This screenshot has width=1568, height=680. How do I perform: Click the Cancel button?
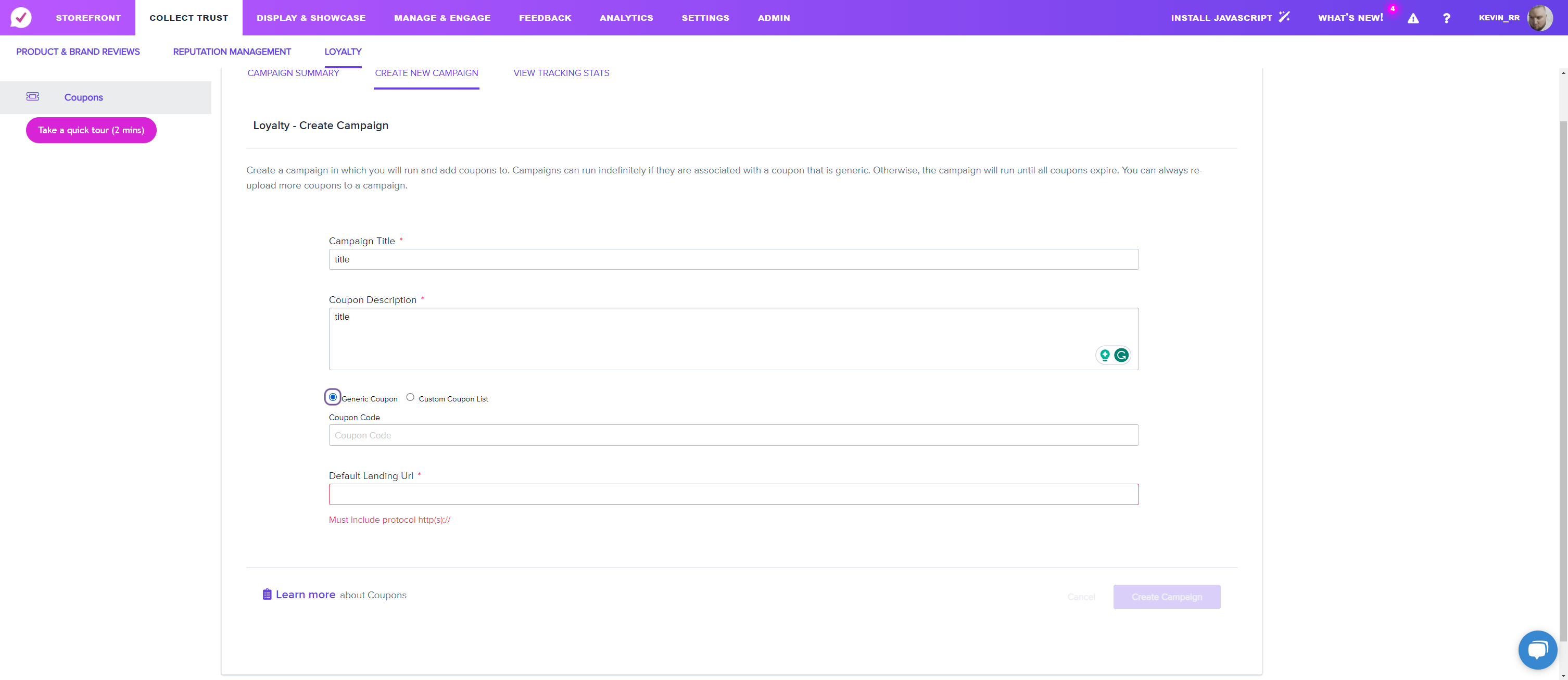point(1081,597)
